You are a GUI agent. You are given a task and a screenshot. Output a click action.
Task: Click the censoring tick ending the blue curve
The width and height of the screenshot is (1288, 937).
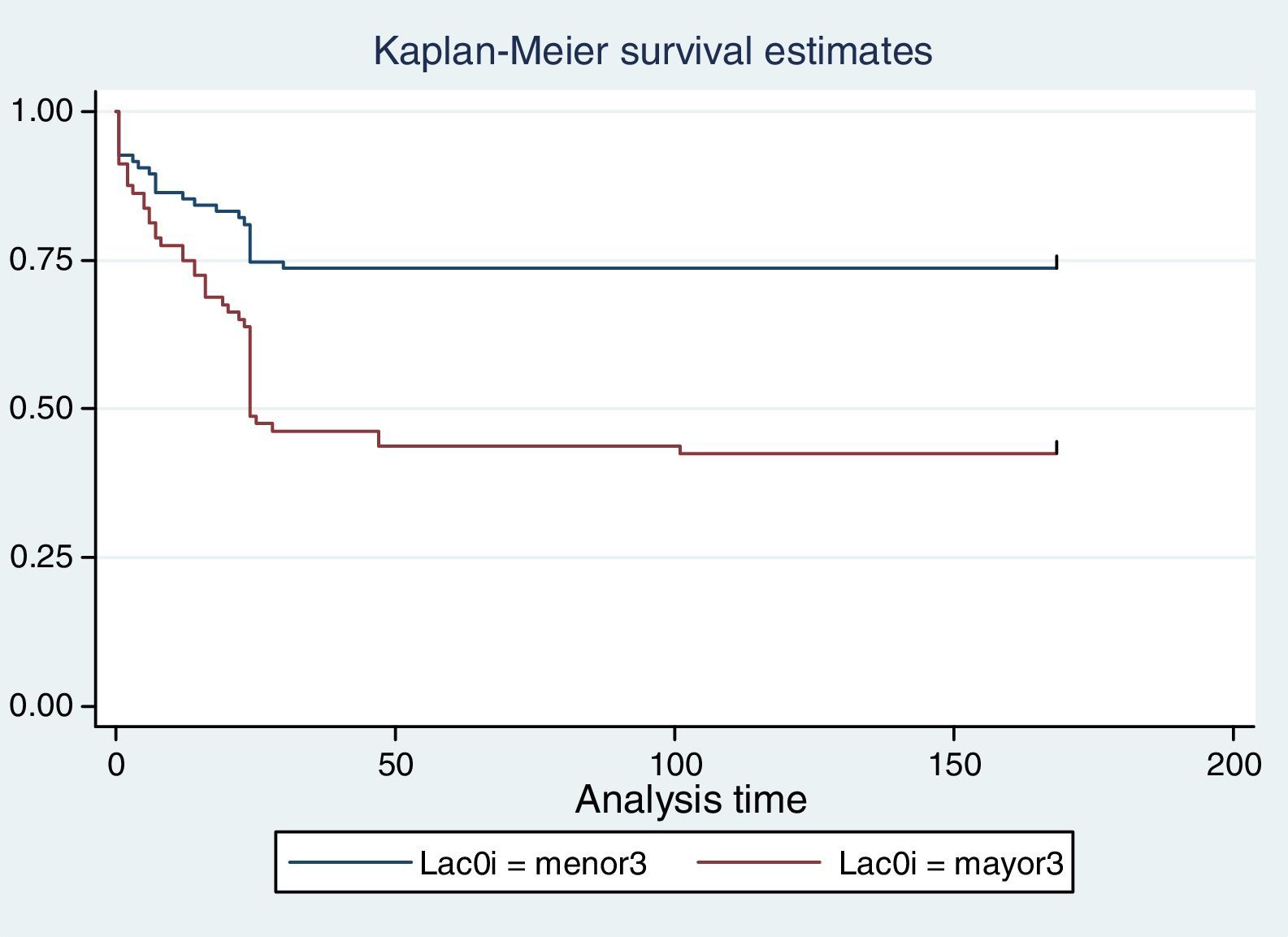click(x=1056, y=262)
